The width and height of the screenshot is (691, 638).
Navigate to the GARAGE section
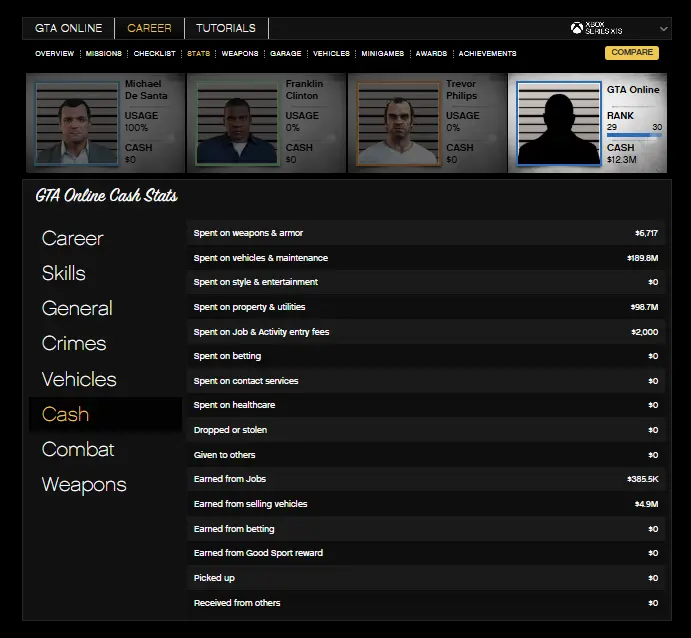pyautogui.click(x=285, y=54)
